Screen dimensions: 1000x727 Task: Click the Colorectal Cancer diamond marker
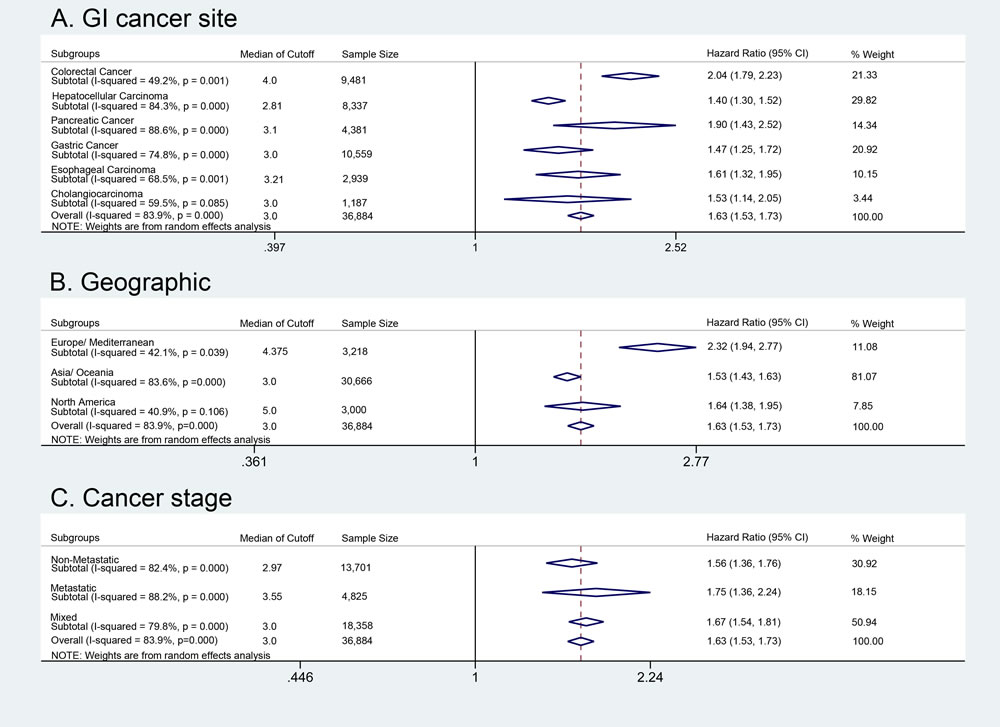[x=630, y=76]
